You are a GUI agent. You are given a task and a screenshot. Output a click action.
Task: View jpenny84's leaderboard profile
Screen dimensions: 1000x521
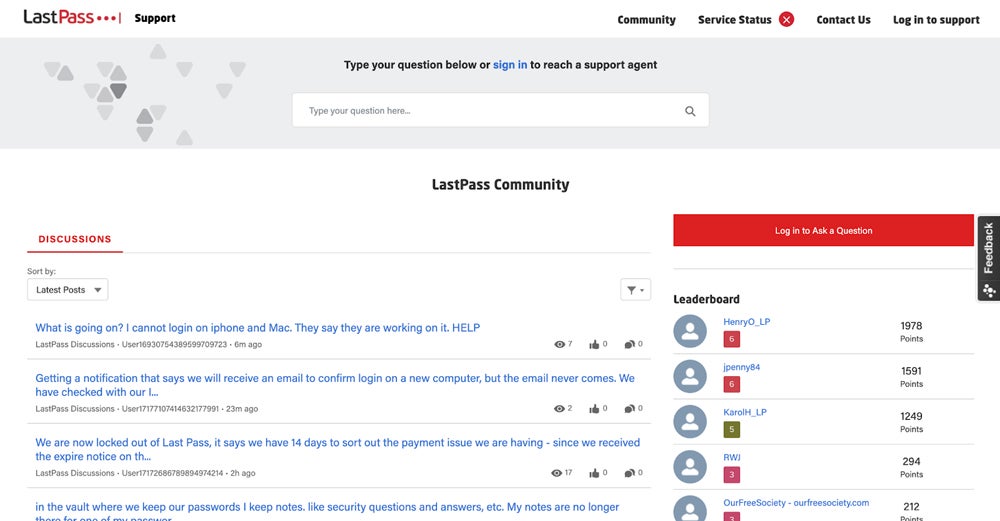click(x=741, y=367)
